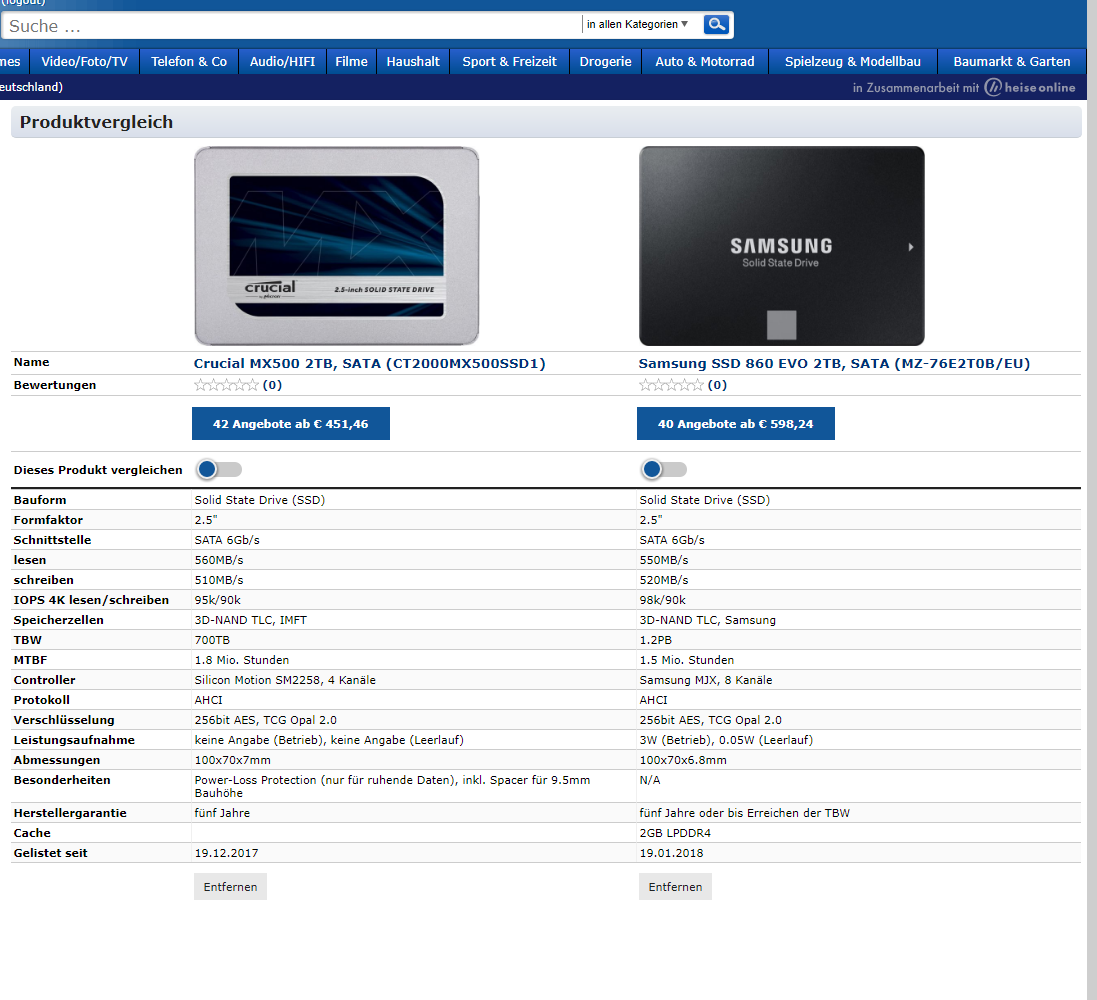This screenshot has width=1097, height=1000.
Task: Open the Samsung SSD product image
Action: [x=781, y=246]
